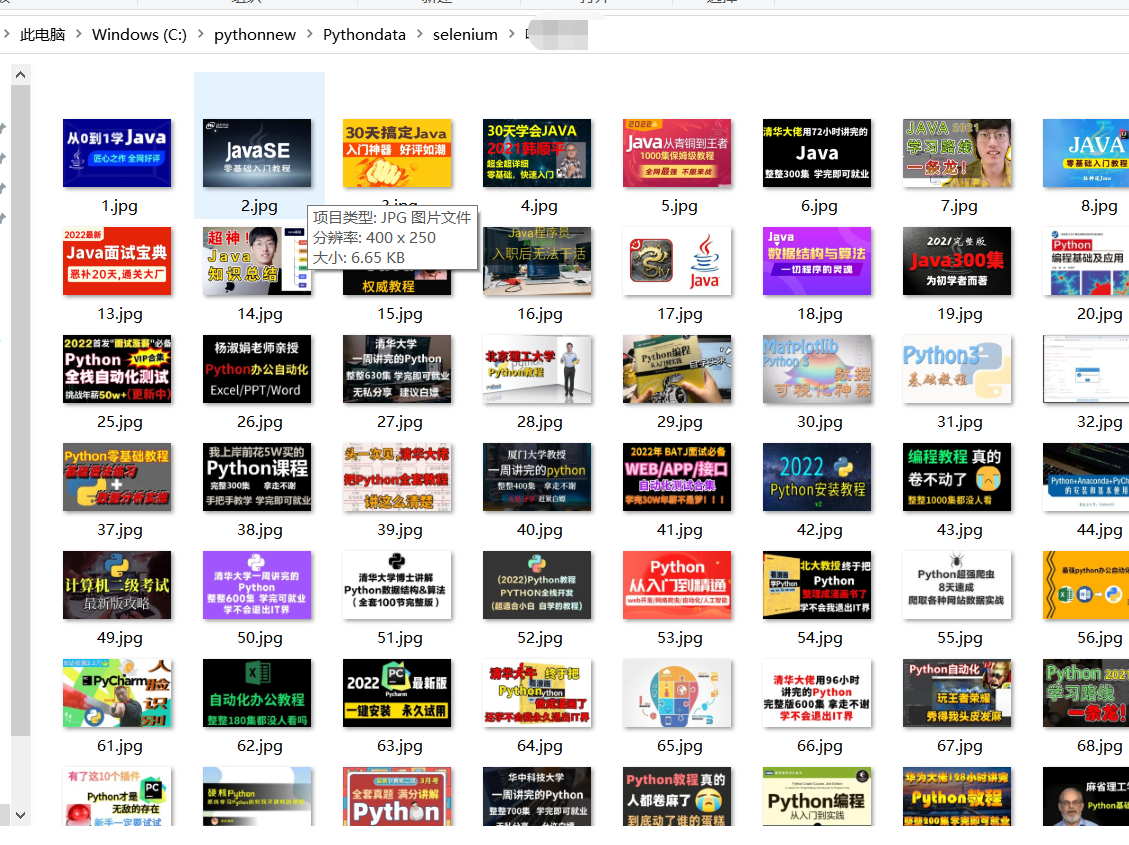Select the 28.jpg thumbnail
Viewport: 1129px width, 845px height.
pyautogui.click(x=537, y=369)
